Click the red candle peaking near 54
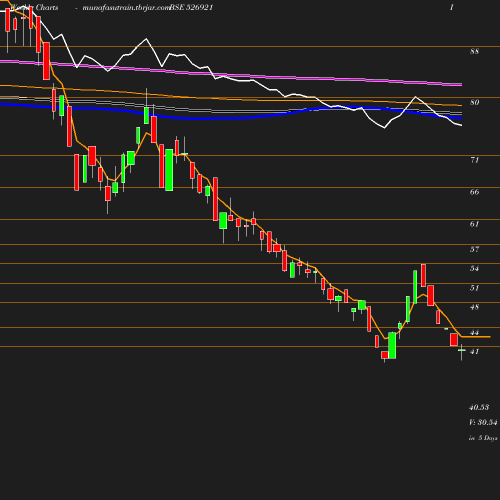 [423, 275]
